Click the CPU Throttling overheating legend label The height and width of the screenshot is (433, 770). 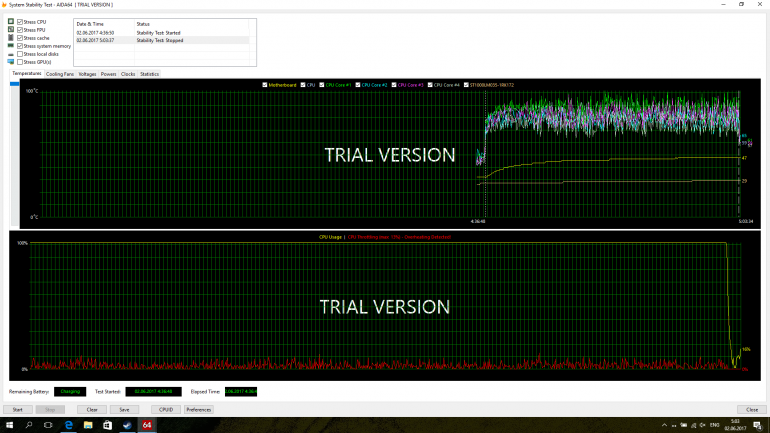(x=399, y=237)
